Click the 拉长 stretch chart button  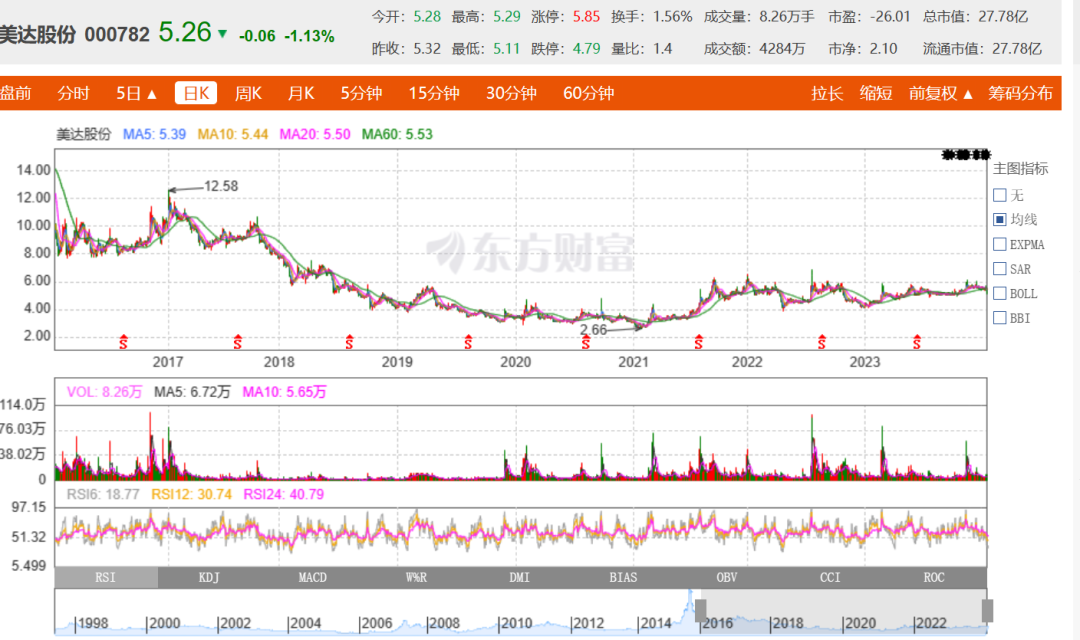(x=827, y=93)
